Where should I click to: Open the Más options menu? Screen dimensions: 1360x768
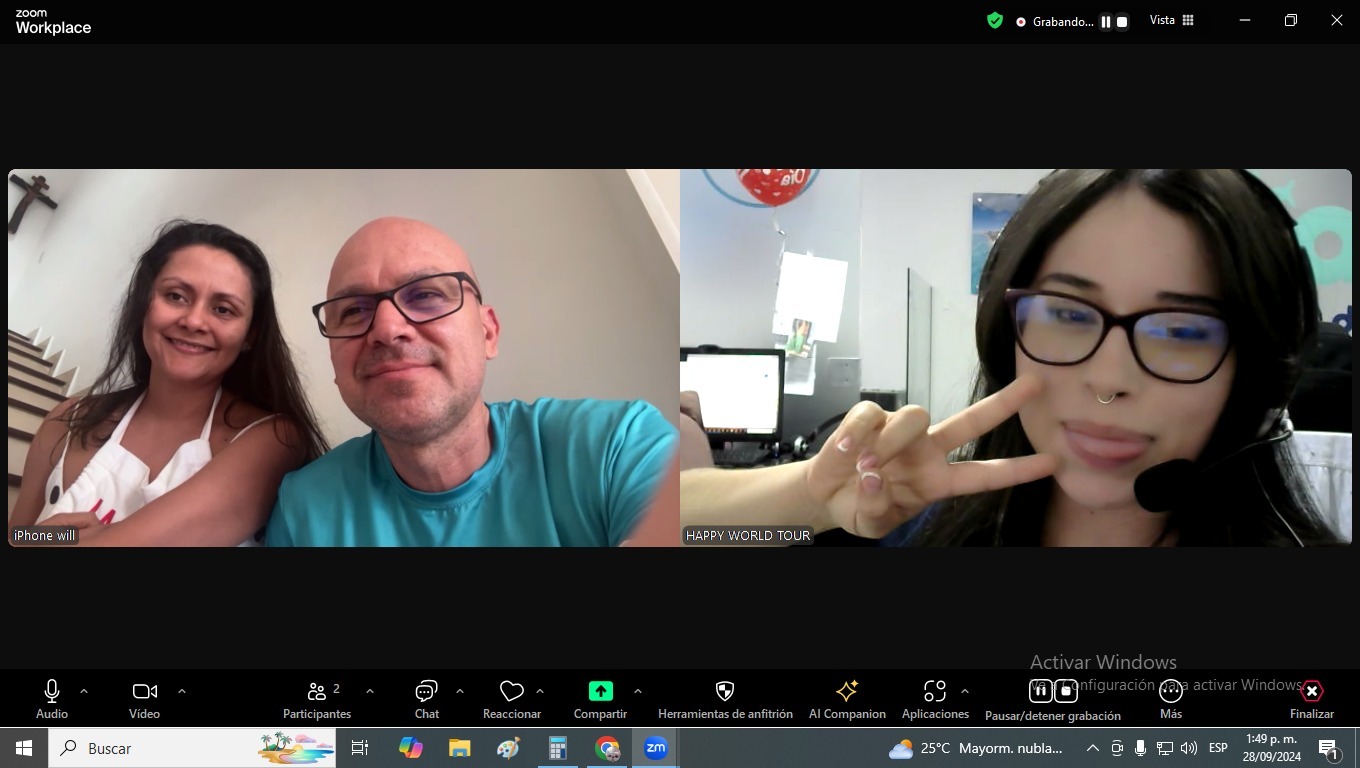(x=1171, y=699)
